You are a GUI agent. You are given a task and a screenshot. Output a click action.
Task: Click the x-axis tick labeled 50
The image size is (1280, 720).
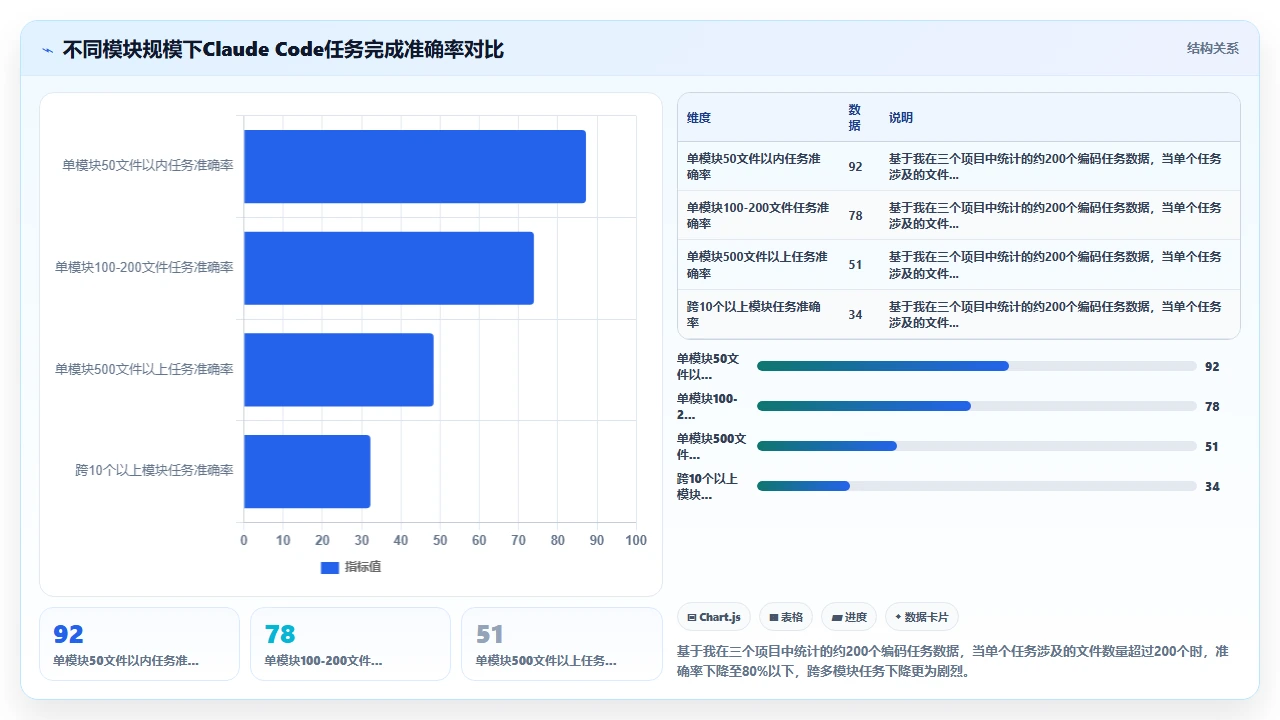point(440,541)
